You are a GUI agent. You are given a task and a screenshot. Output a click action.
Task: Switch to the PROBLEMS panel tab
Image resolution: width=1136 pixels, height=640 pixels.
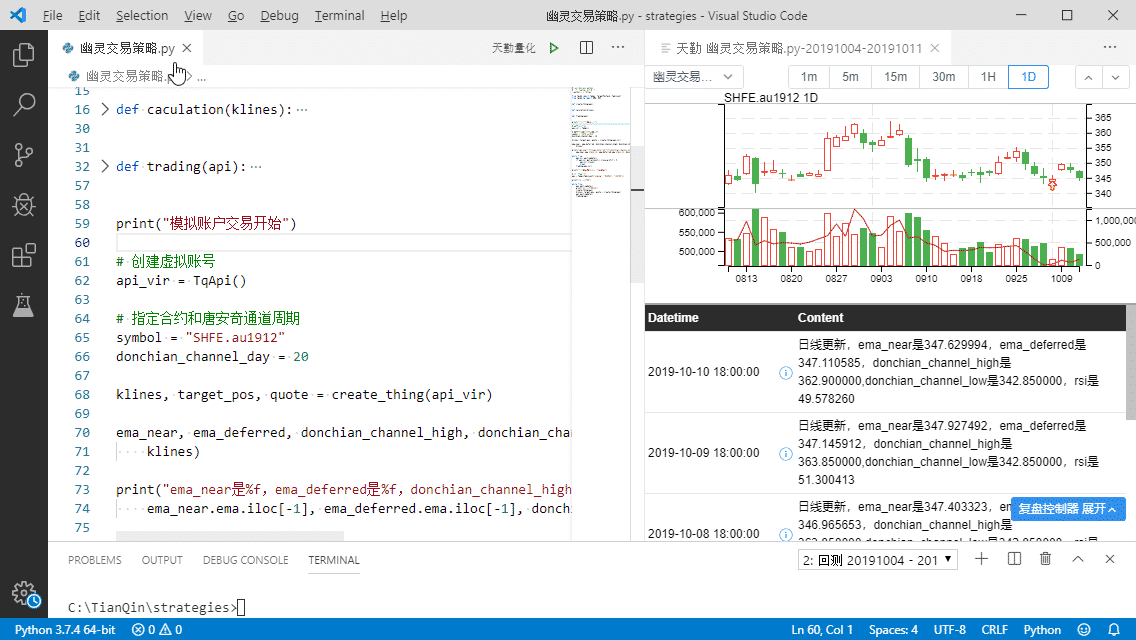95,560
